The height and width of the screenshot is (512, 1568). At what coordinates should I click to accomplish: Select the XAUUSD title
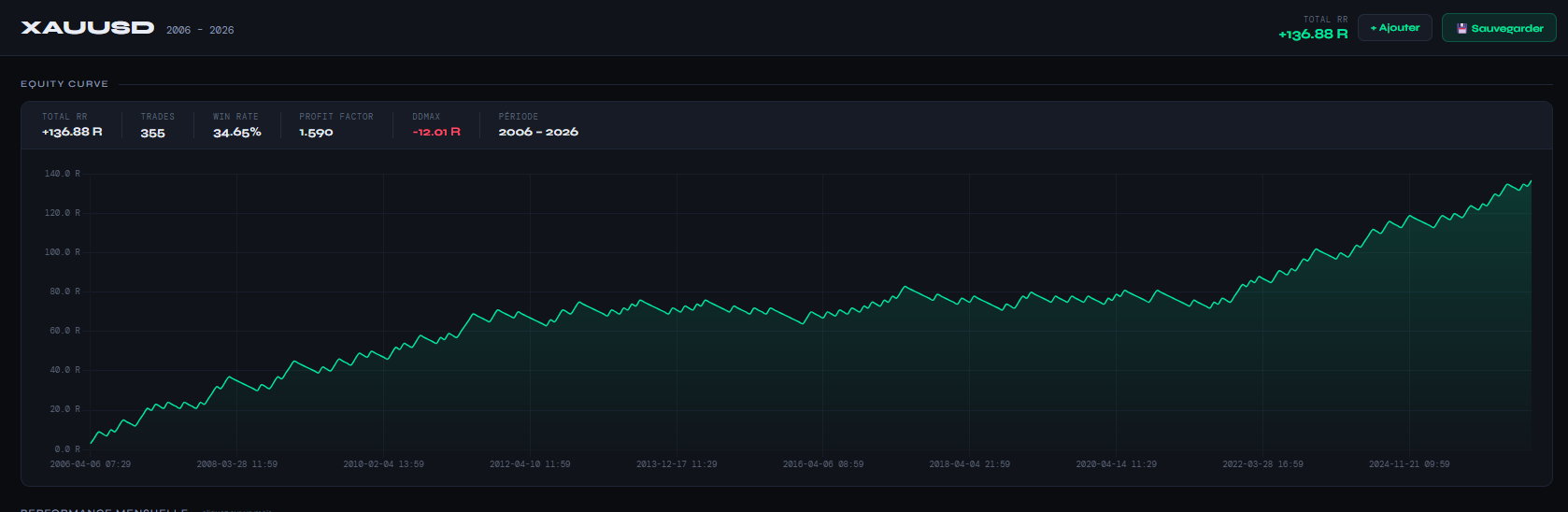pyautogui.click(x=88, y=28)
